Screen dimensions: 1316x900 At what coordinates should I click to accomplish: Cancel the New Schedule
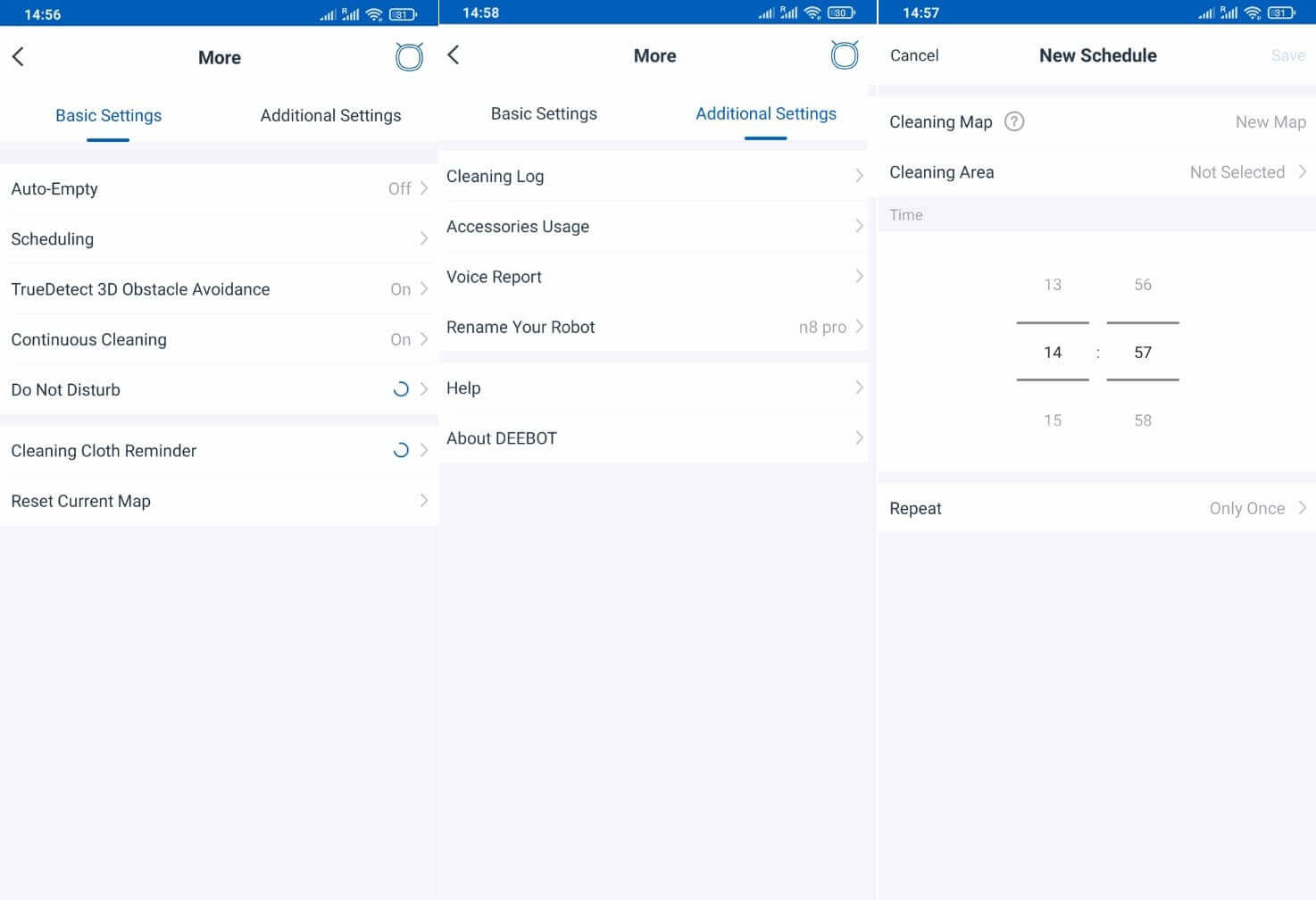tap(914, 55)
